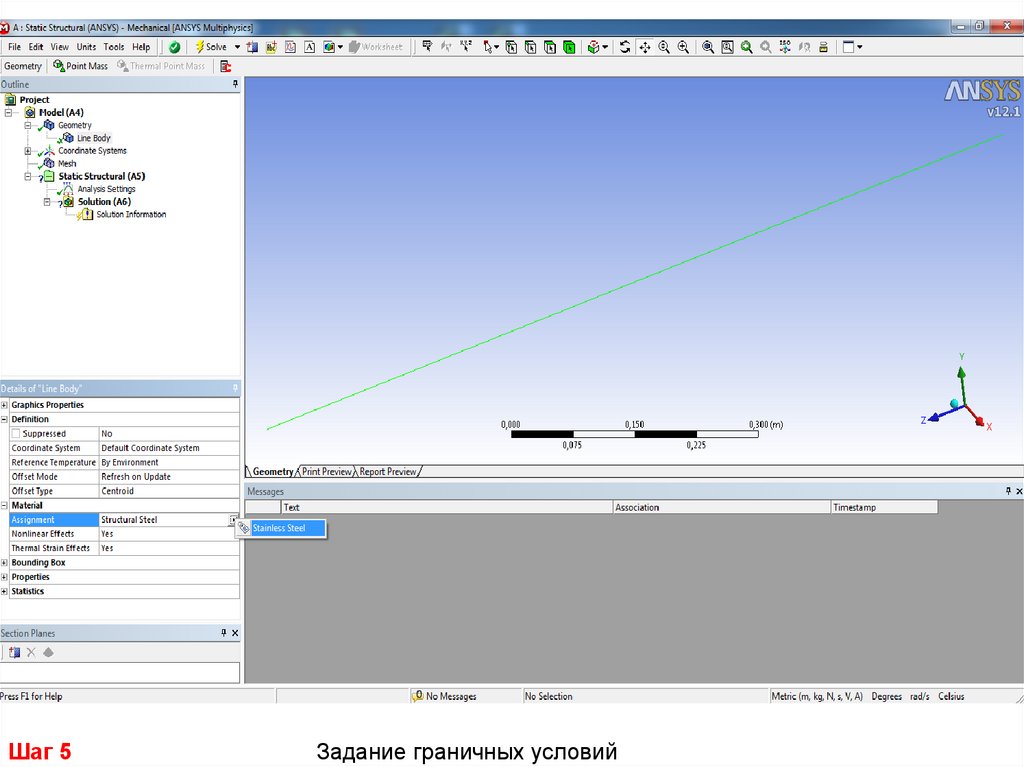Viewport: 1024px width, 767px height.
Task: Select Analysis Settings in outline tree
Action: (106, 189)
